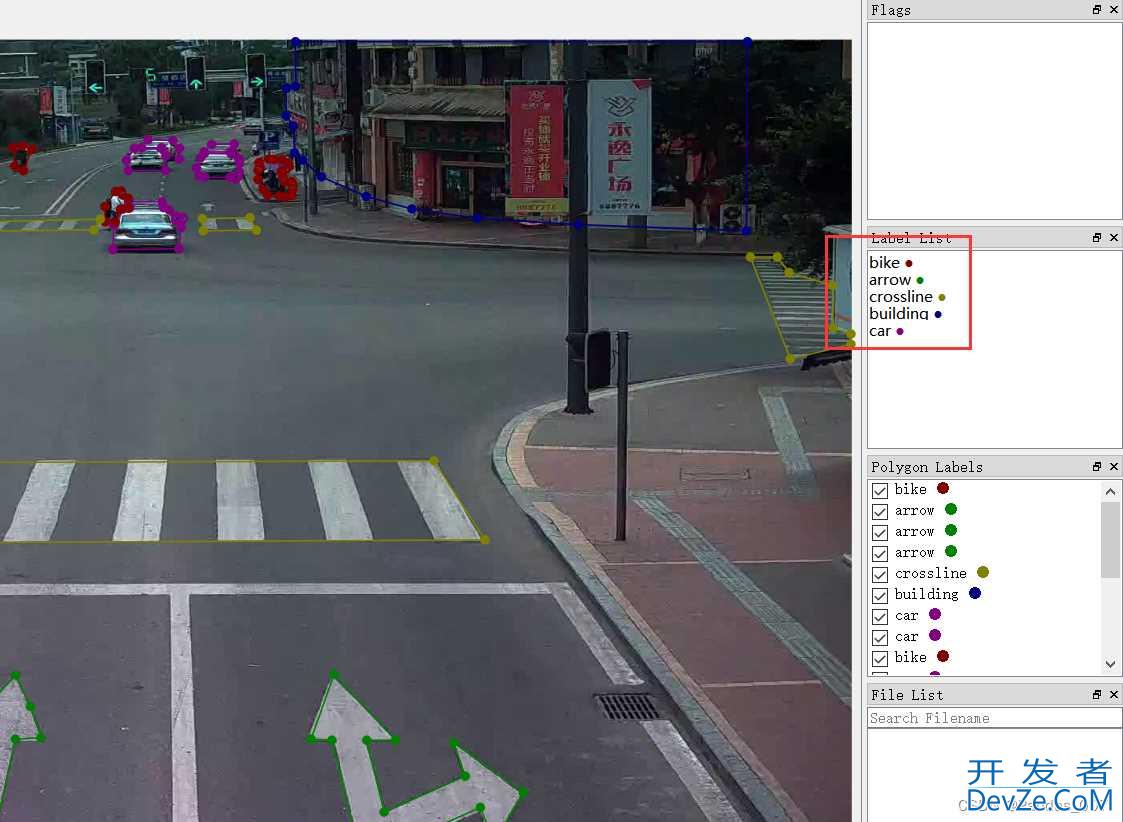Select building in the Label List
Screen dimensions: 1123x822
905,314
